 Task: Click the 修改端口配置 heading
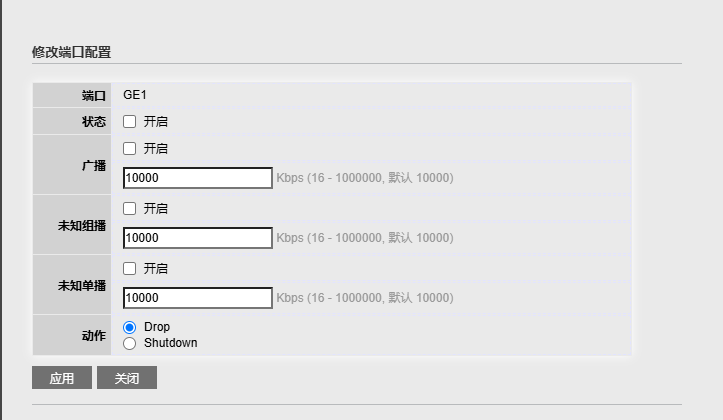[71, 52]
